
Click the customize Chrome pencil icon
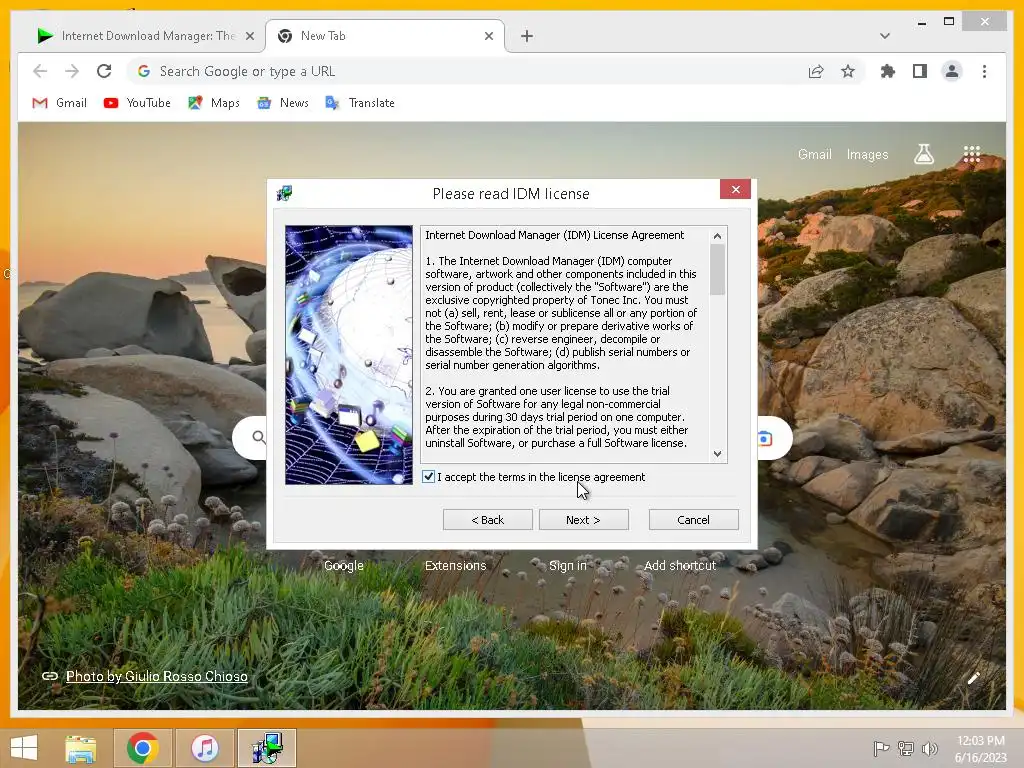(x=973, y=678)
